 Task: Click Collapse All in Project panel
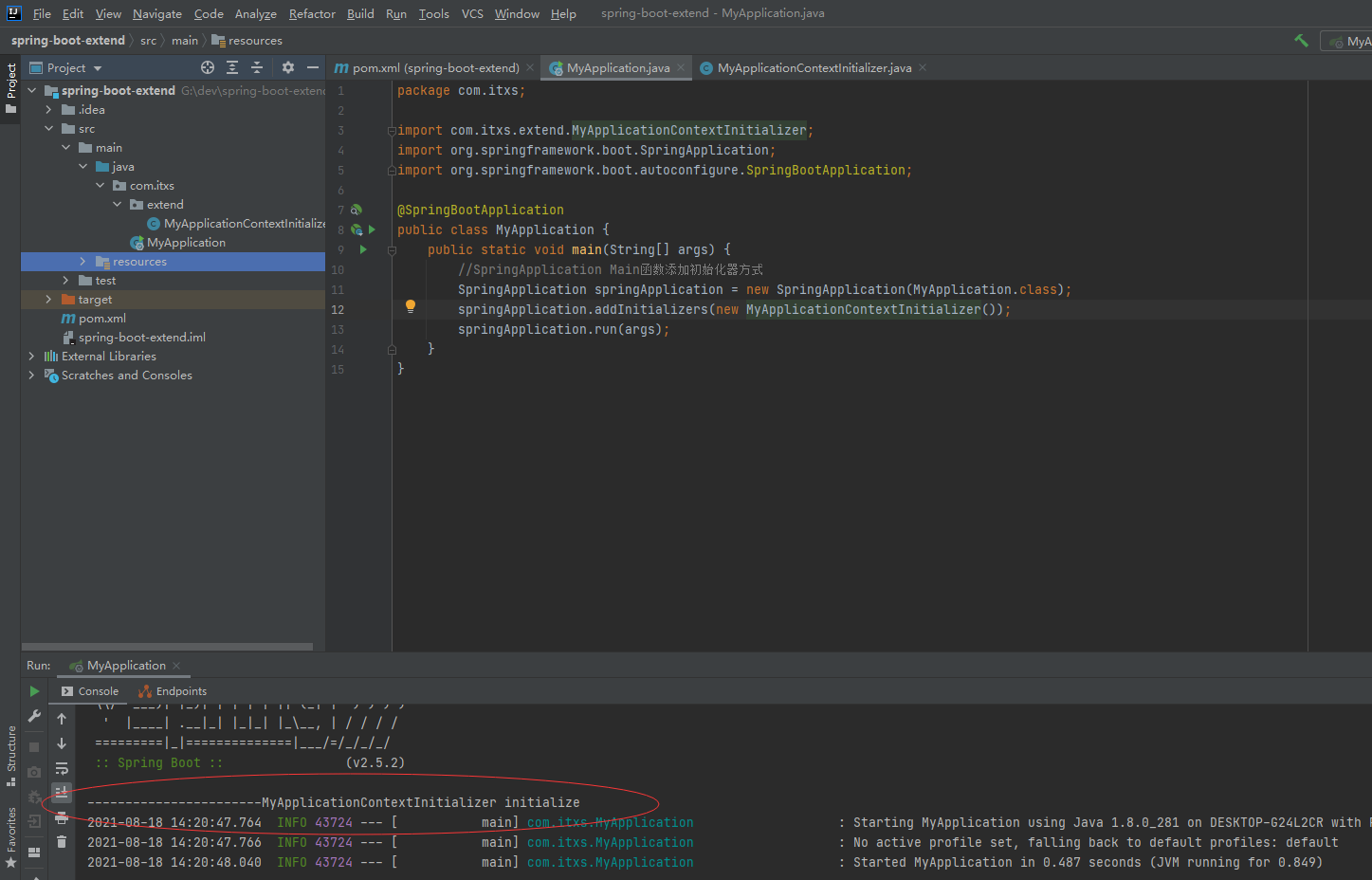(x=257, y=67)
